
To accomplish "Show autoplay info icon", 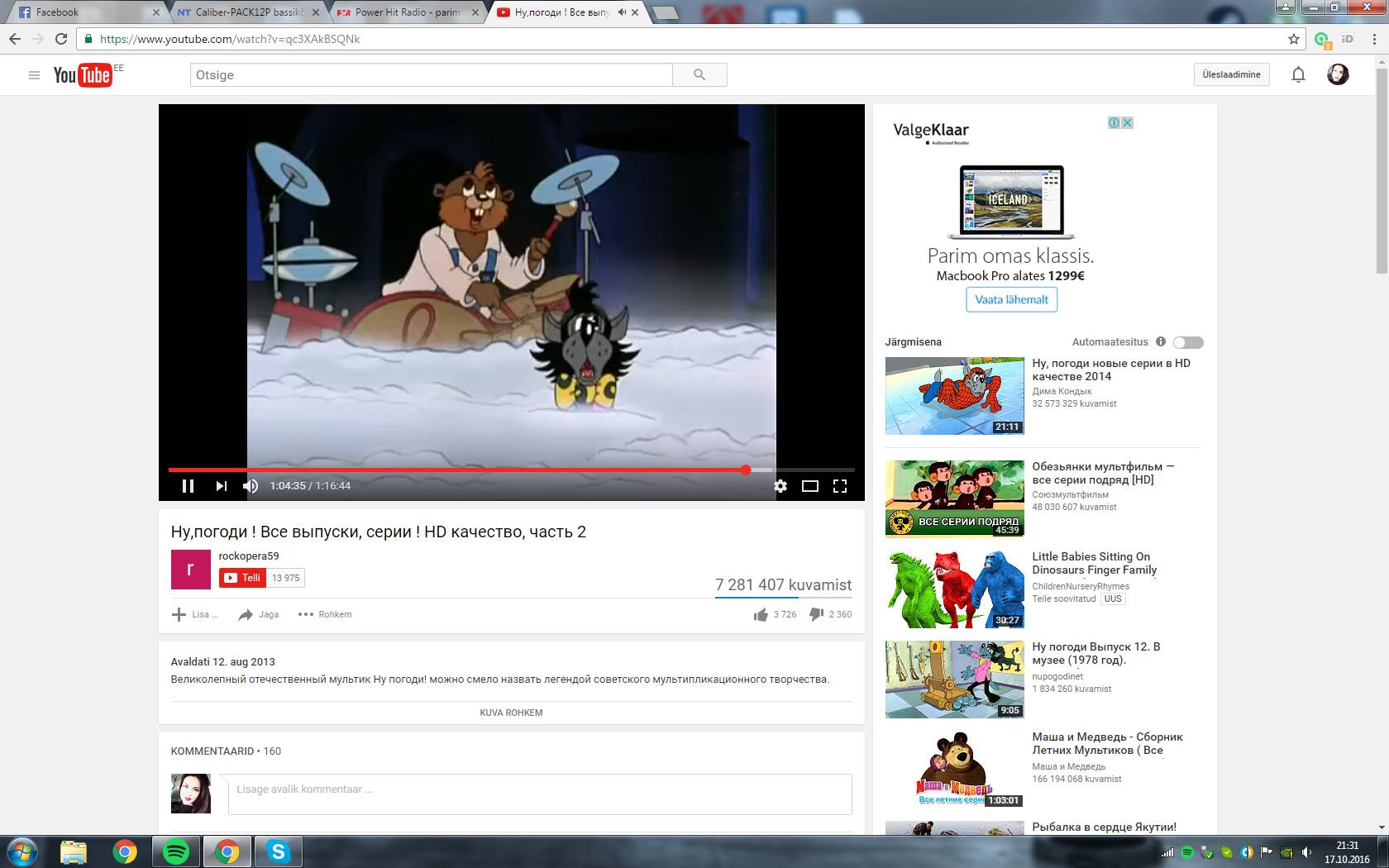I will pos(1161,341).
